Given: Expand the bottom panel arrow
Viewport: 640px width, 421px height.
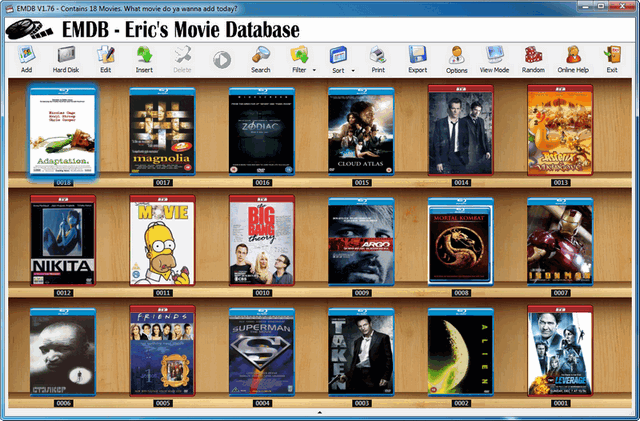Looking at the screenshot, I should [319, 412].
